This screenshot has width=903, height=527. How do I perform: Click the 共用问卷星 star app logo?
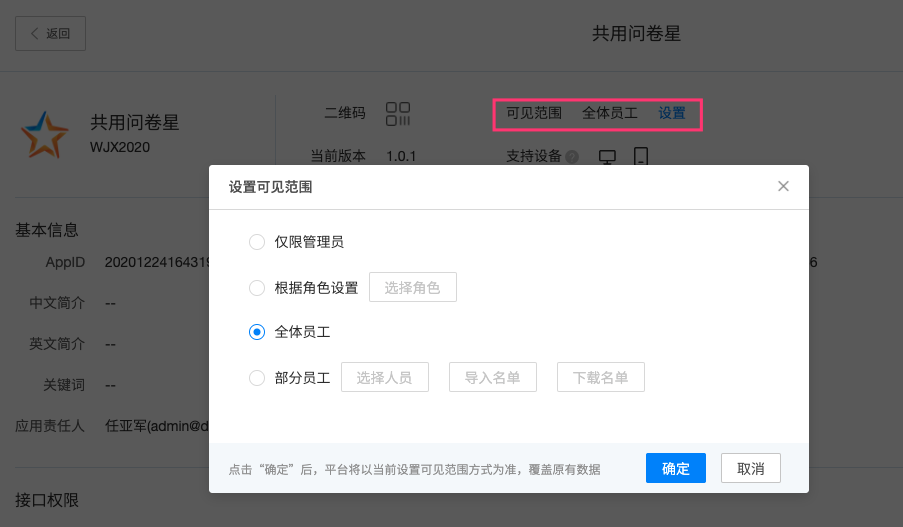click(45, 135)
